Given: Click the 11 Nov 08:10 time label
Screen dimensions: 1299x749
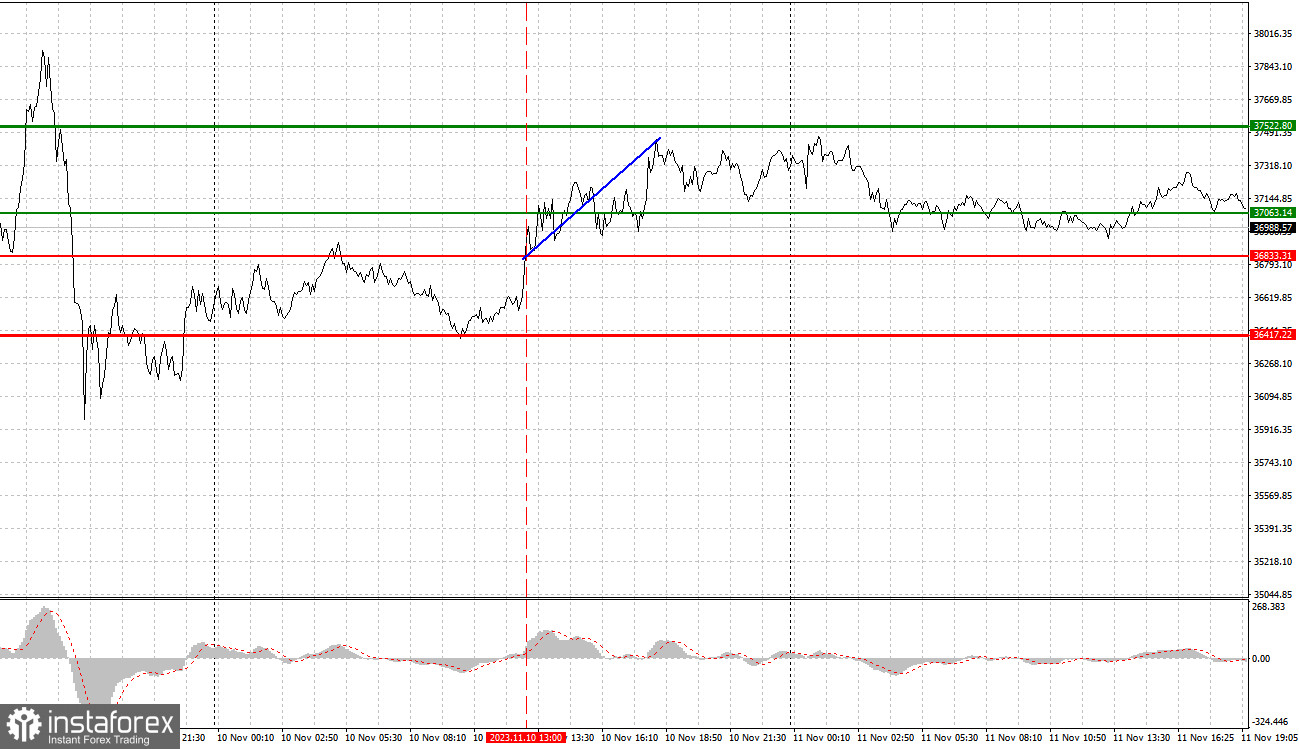Looking at the screenshot, I should (1014, 737).
